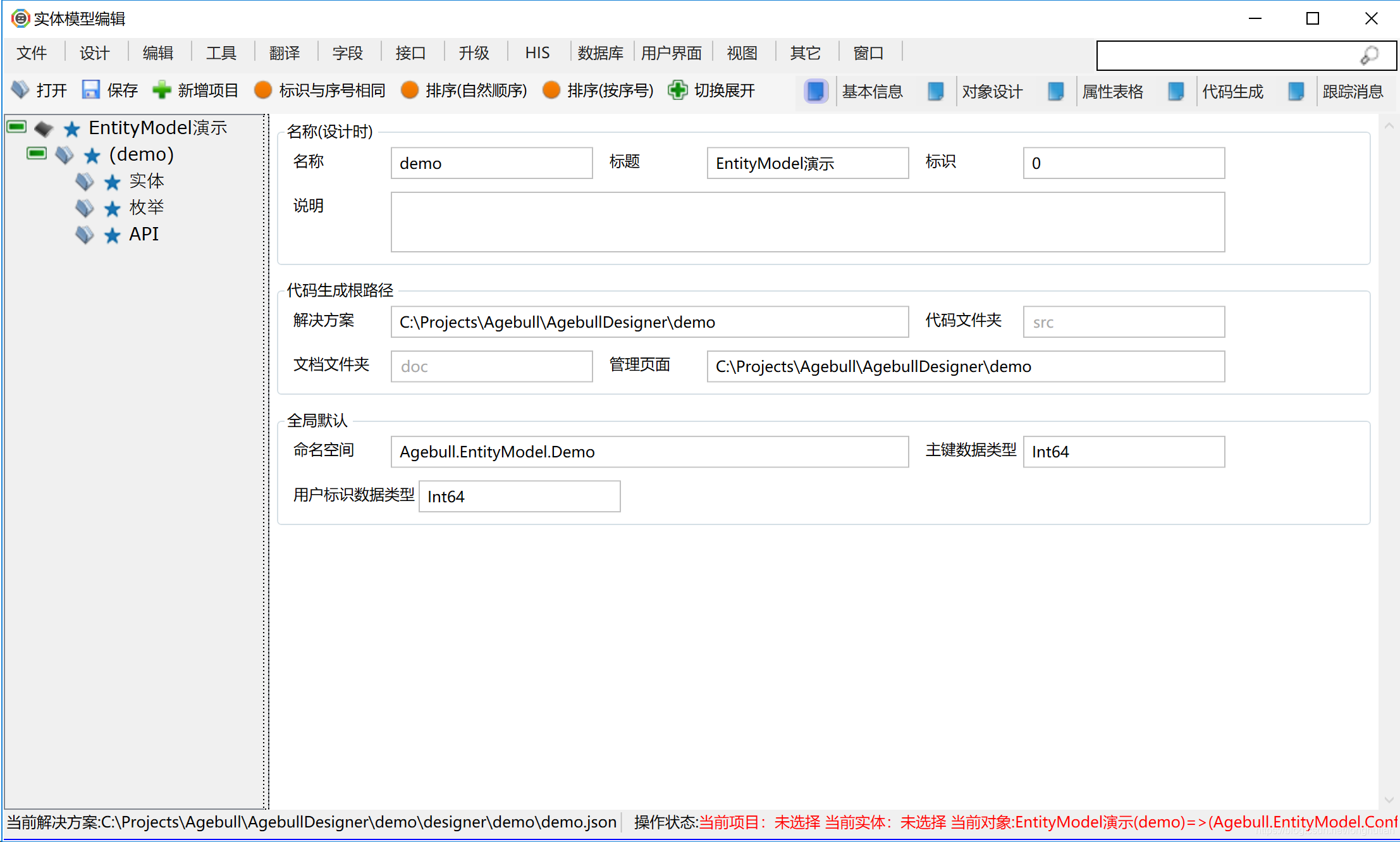Click the search magnifier icon
1400x842 pixels.
pyautogui.click(x=1370, y=56)
